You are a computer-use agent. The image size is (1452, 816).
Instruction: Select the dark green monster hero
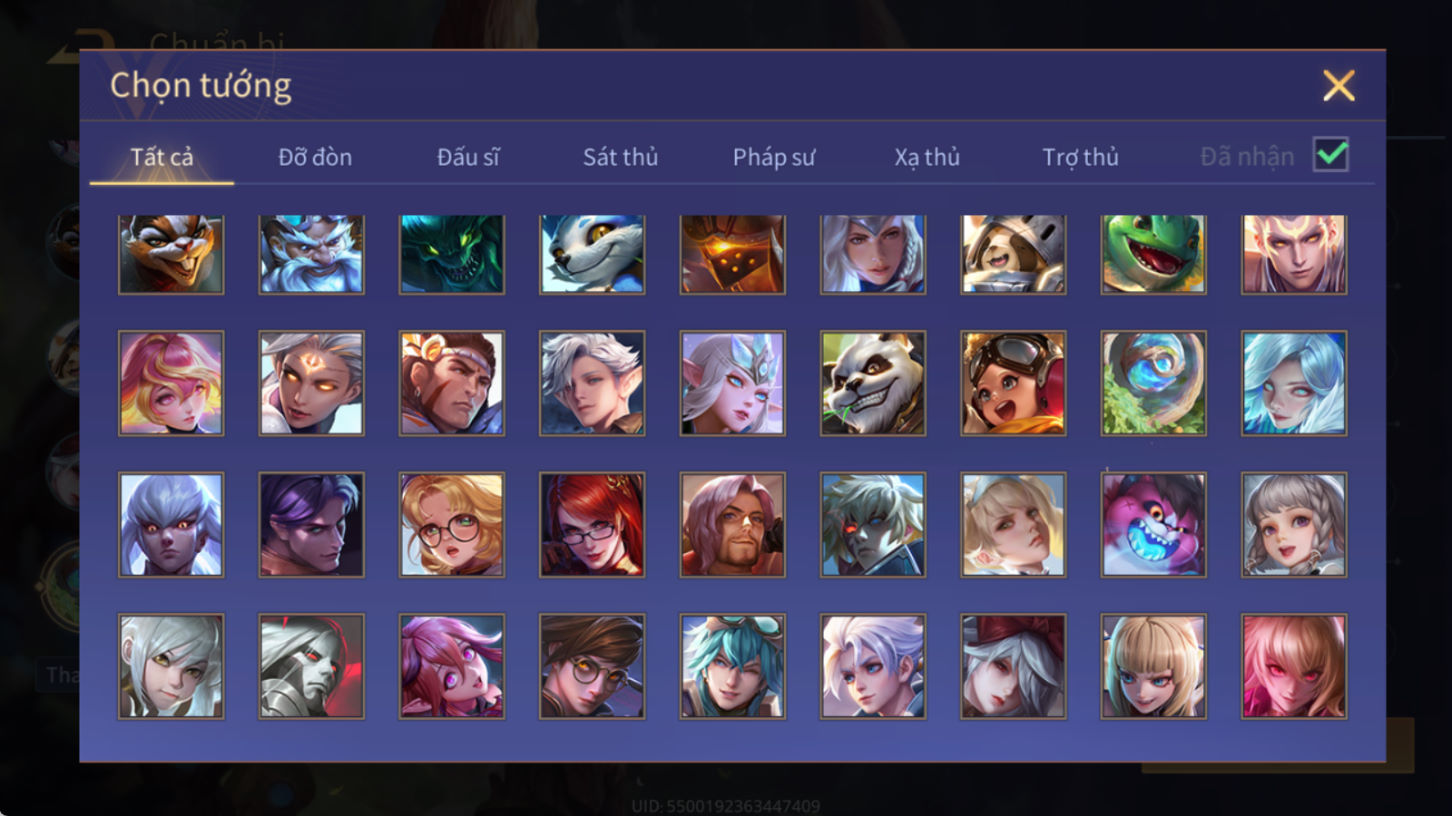[x=452, y=254]
